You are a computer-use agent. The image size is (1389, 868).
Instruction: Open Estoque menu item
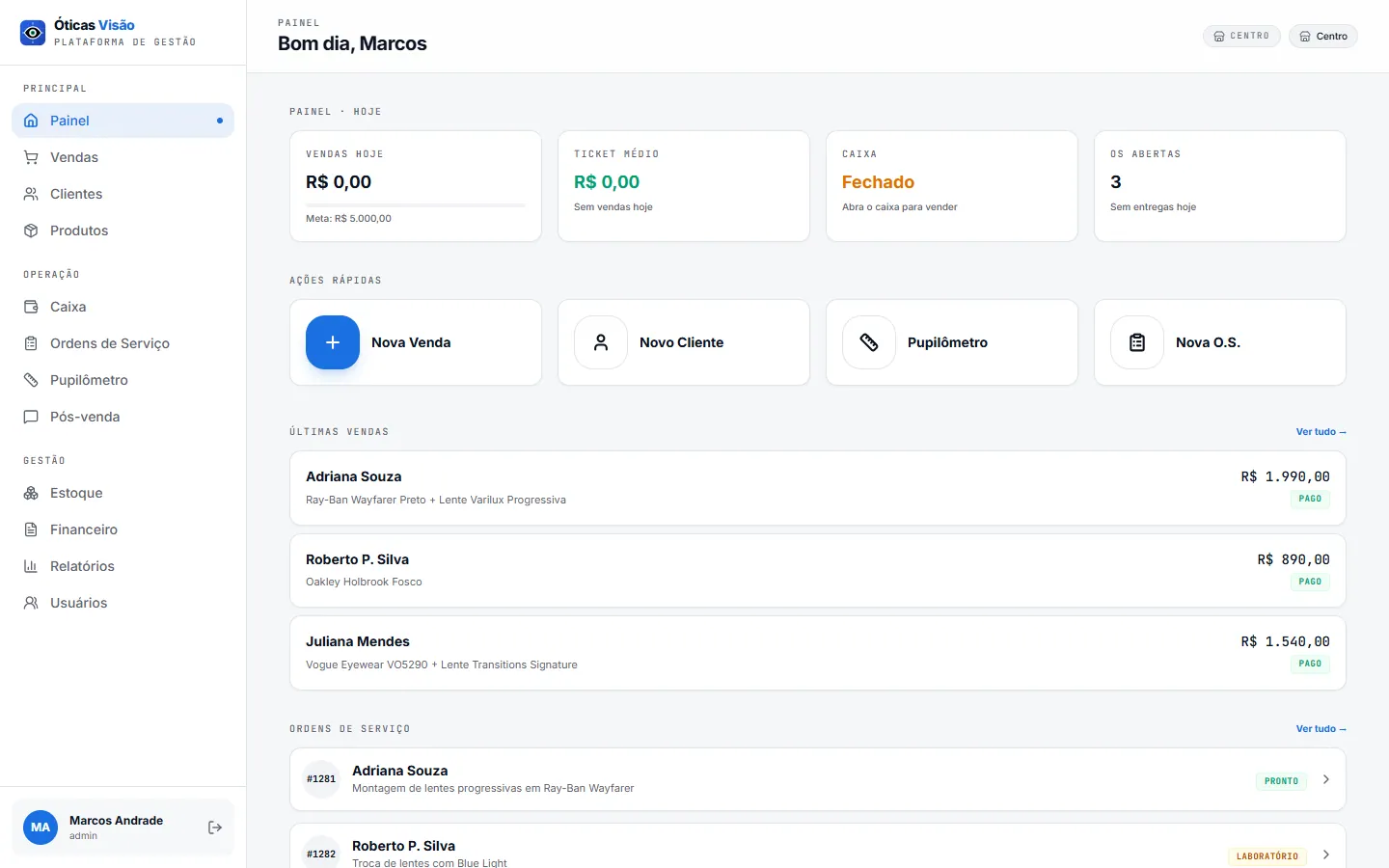pyautogui.click(x=123, y=493)
